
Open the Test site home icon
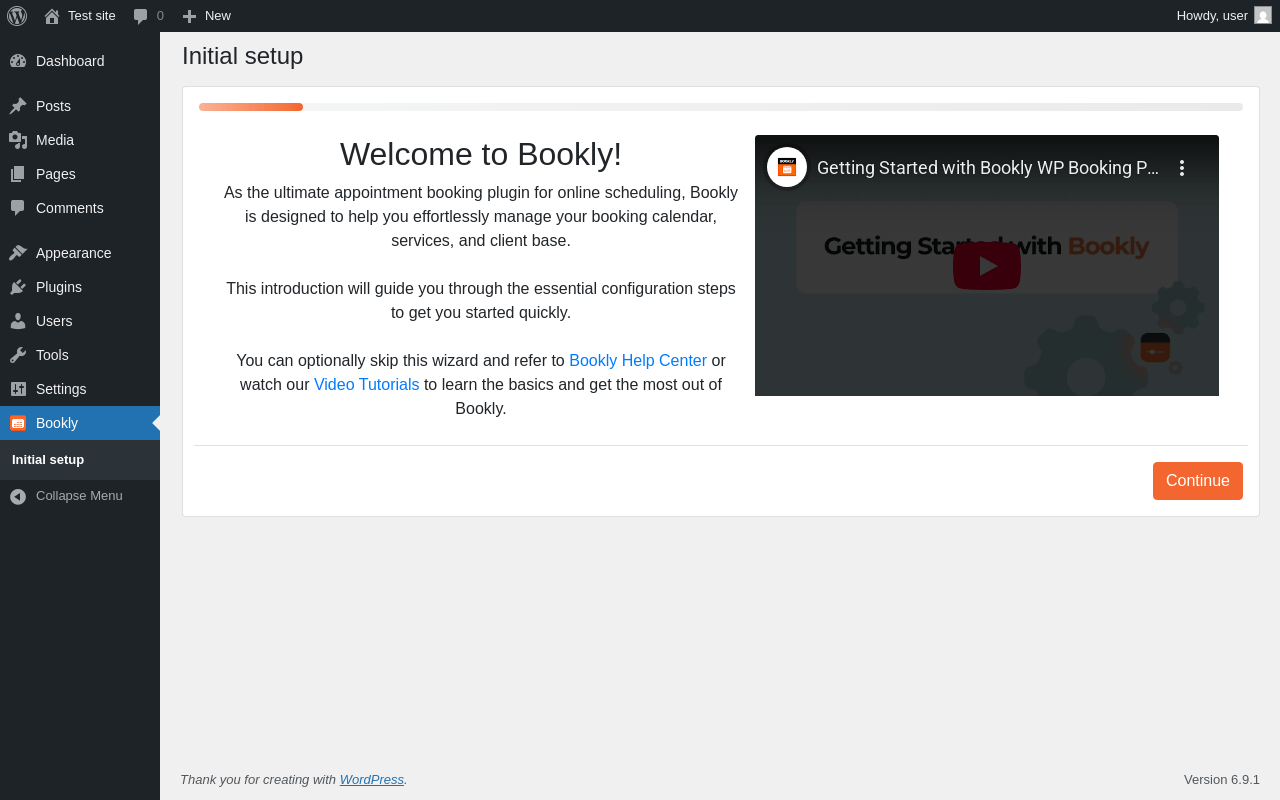click(x=52, y=16)
